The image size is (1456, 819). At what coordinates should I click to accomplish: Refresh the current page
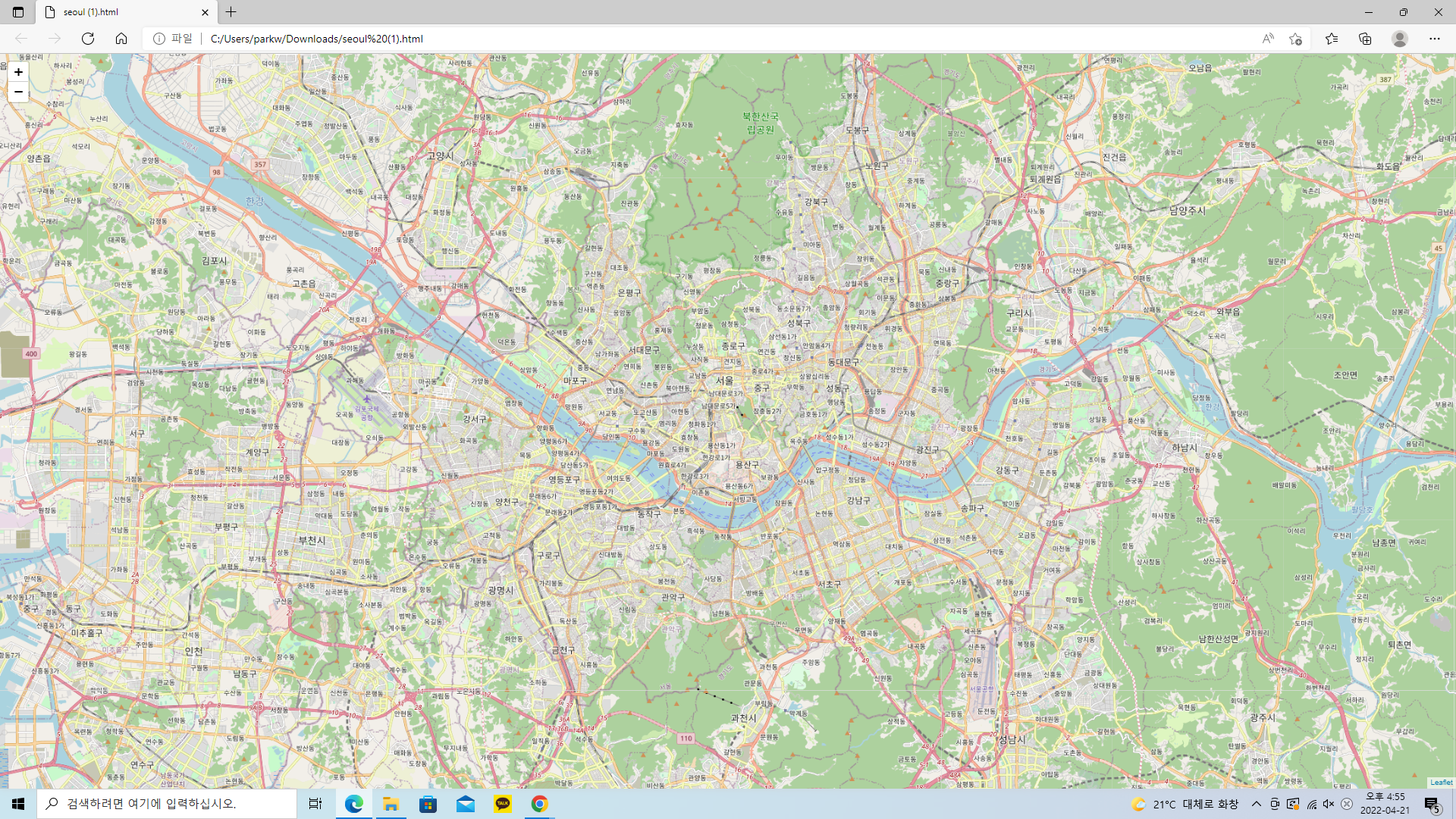point(88,39)
